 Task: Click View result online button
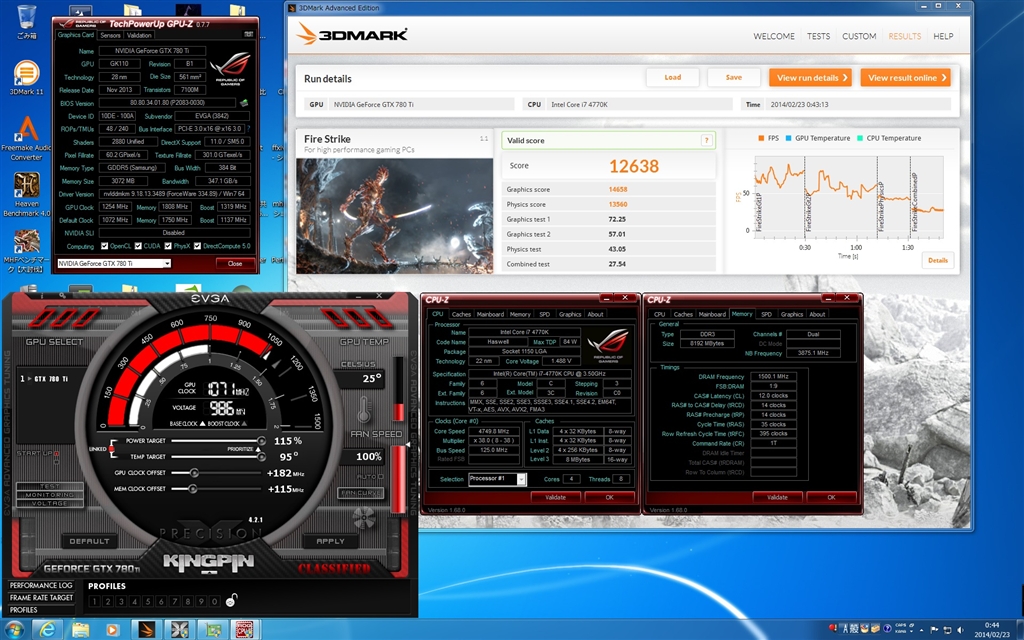tap(905, 78)
